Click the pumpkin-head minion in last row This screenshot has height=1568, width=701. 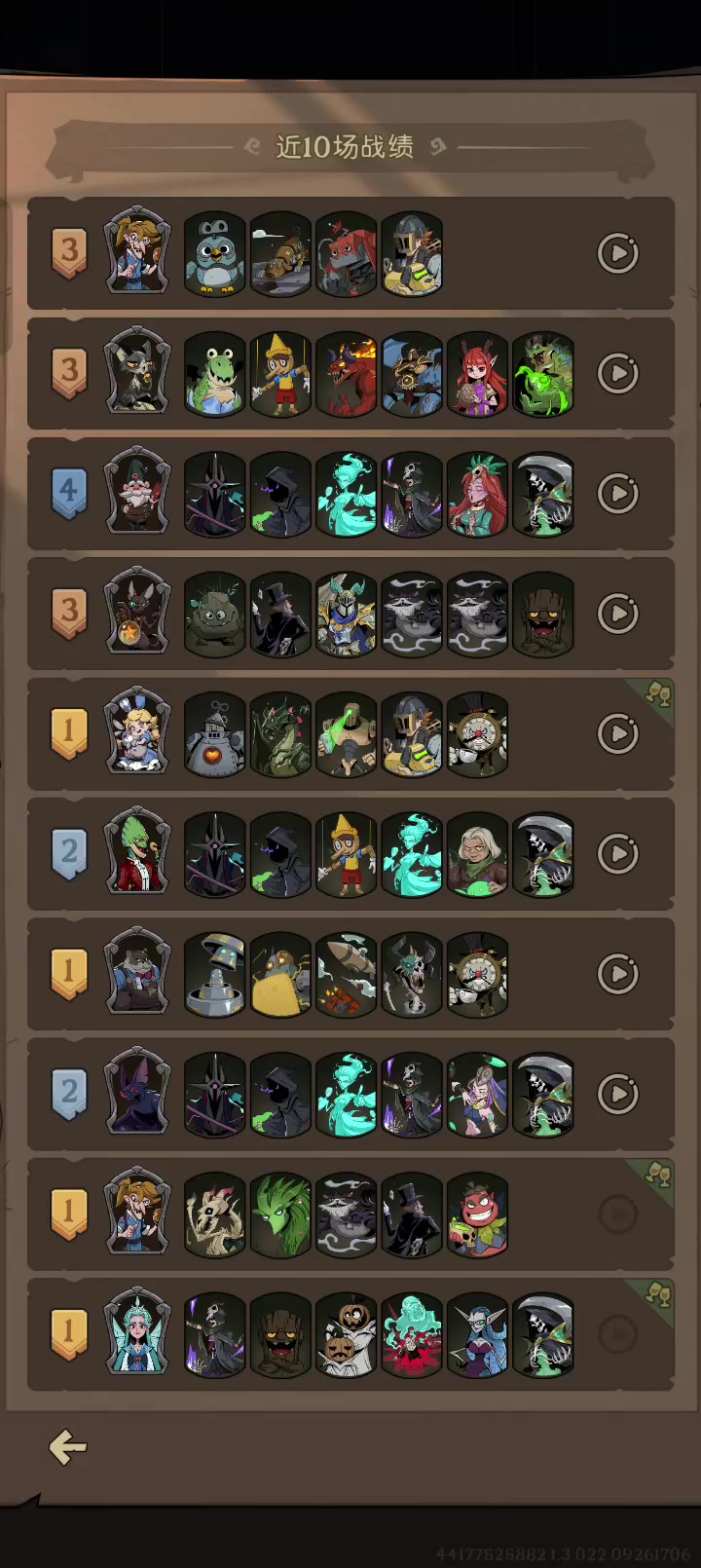click(346, 1335)
